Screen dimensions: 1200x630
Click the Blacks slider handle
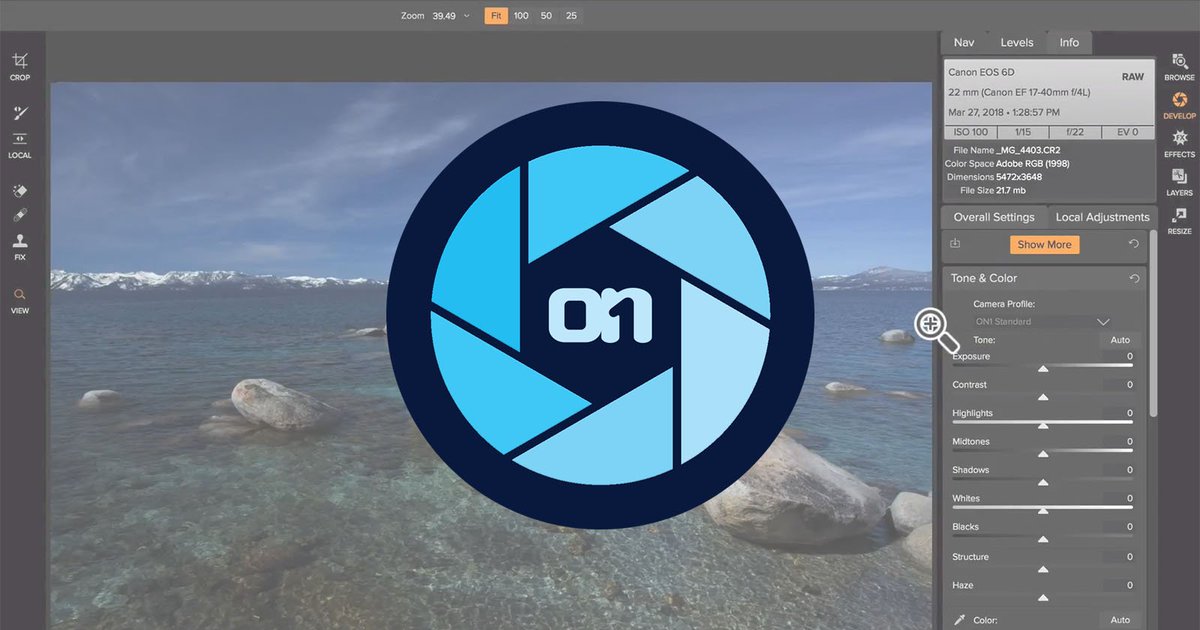(1043, 540)
